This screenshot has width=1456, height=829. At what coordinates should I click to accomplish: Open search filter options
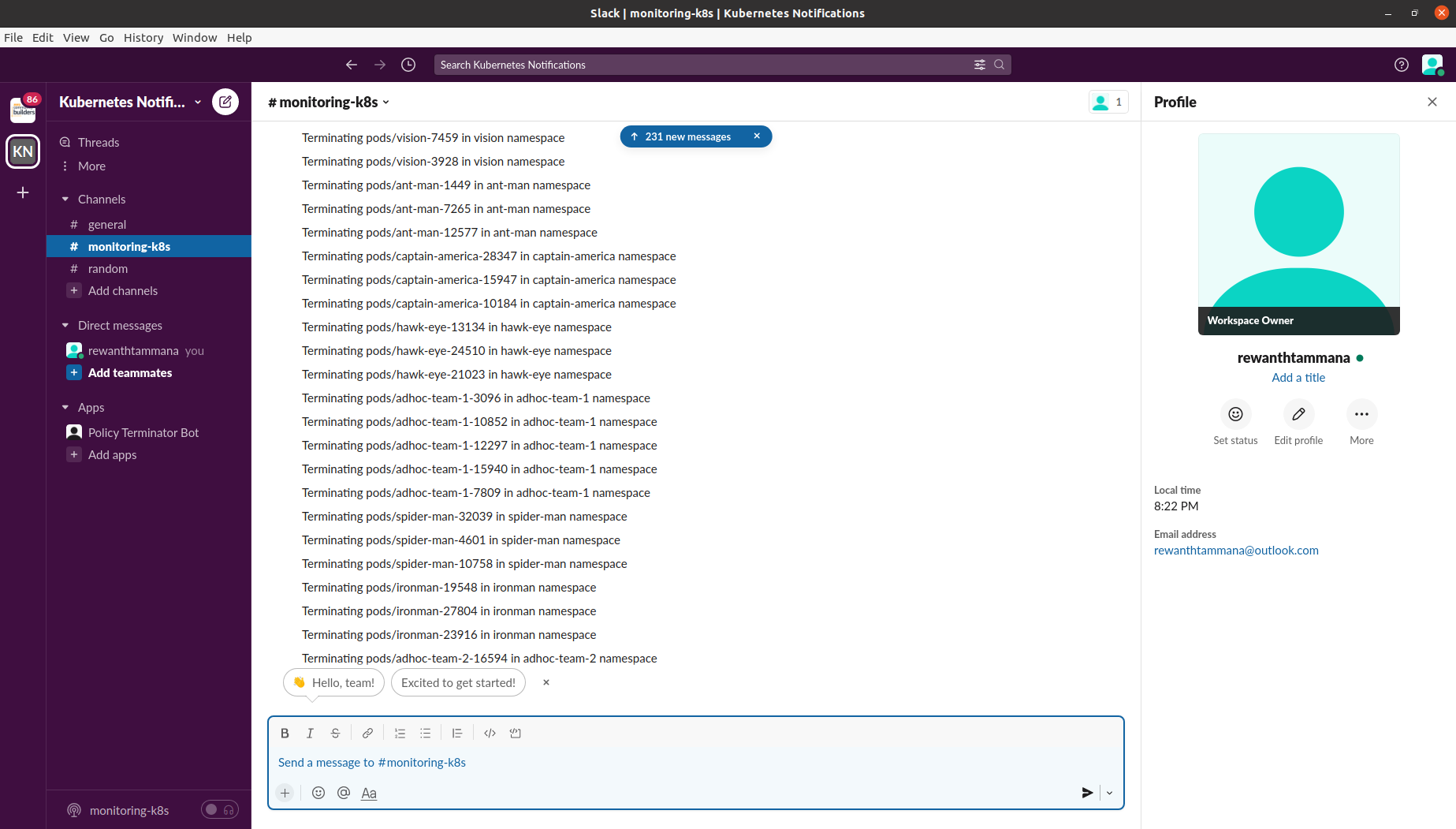pos(980,65)
